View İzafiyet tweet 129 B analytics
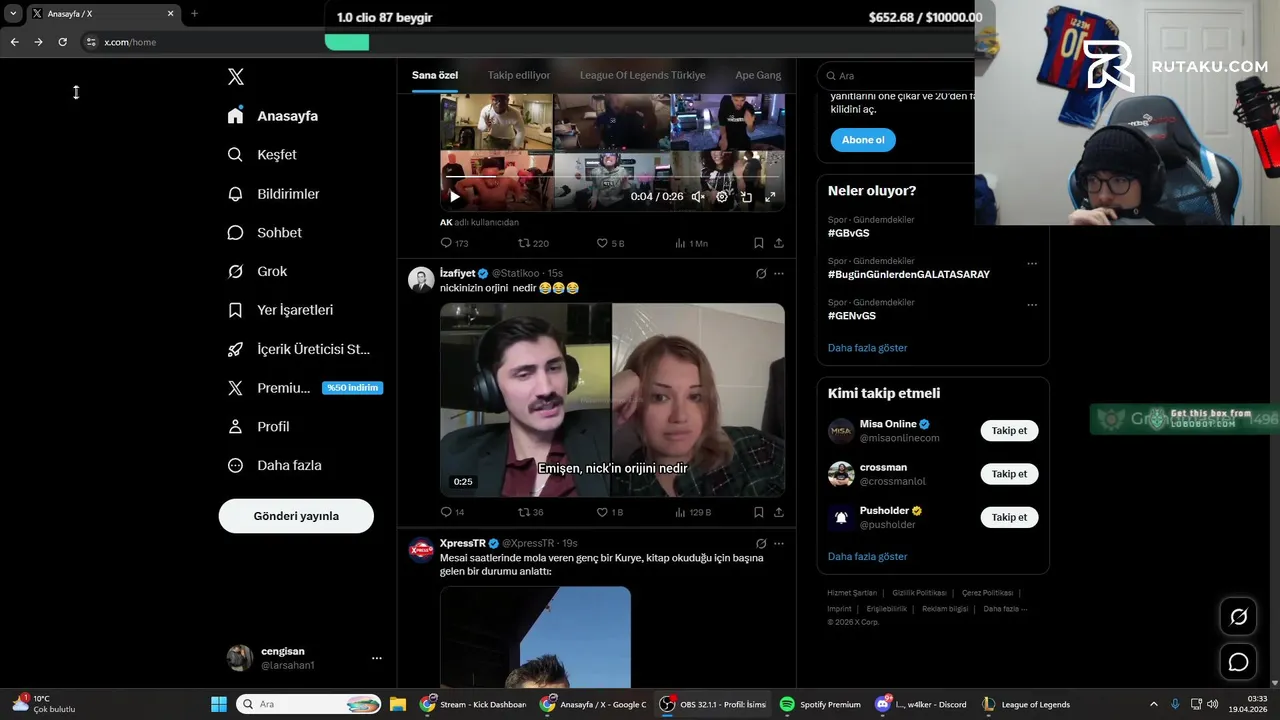1280x720 pixels. click(x=693, y=512)
